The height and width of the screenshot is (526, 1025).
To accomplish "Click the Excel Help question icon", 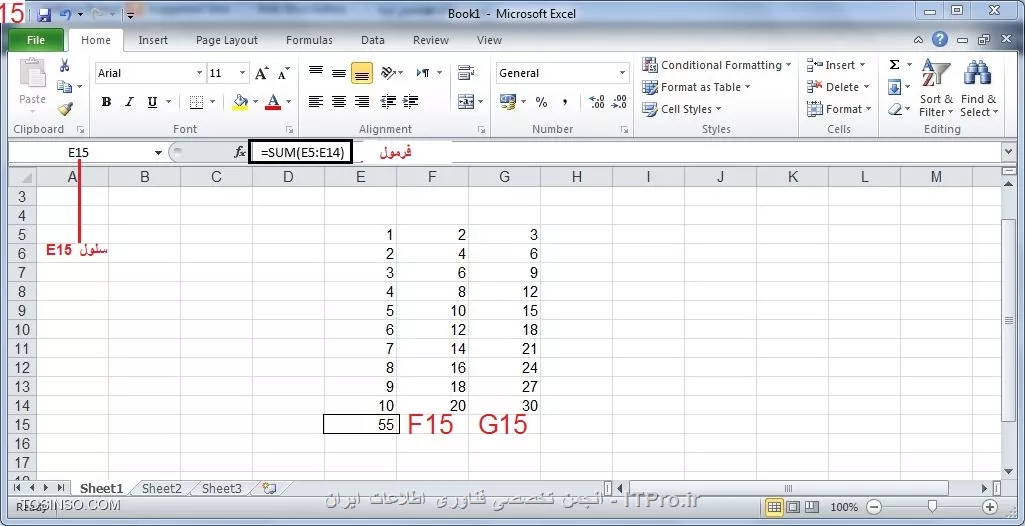I will pyautogui.click(x=939, y=40).
